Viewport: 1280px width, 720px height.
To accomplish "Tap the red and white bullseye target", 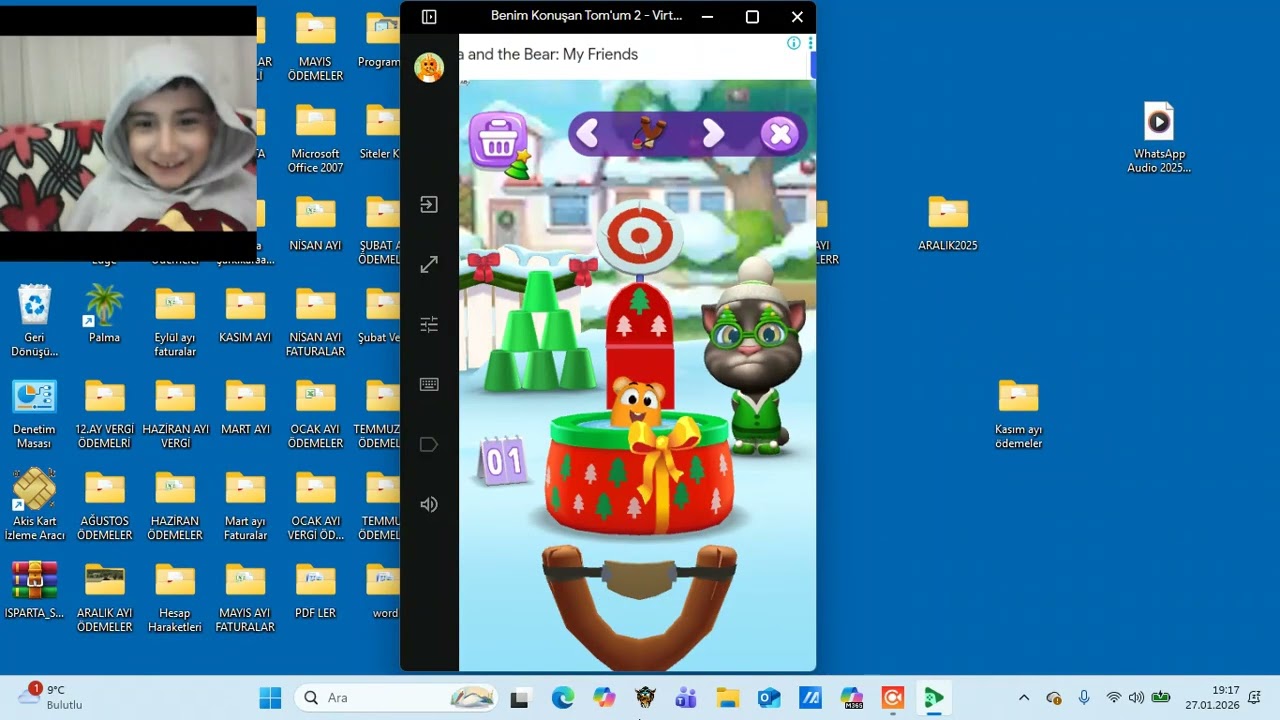I will (x=640, y=236).
